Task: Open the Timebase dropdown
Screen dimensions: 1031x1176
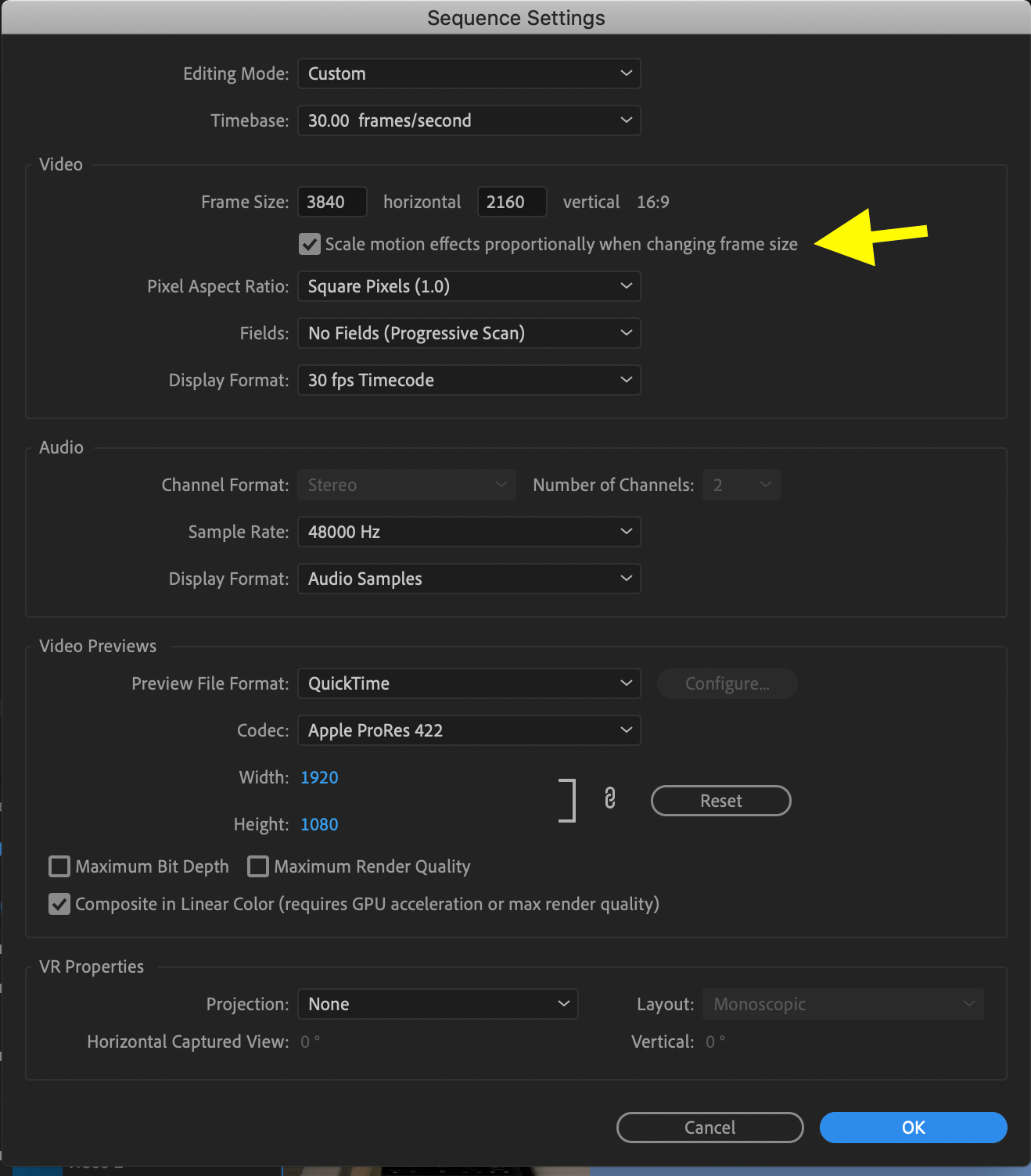Action: tap(469, 120)
